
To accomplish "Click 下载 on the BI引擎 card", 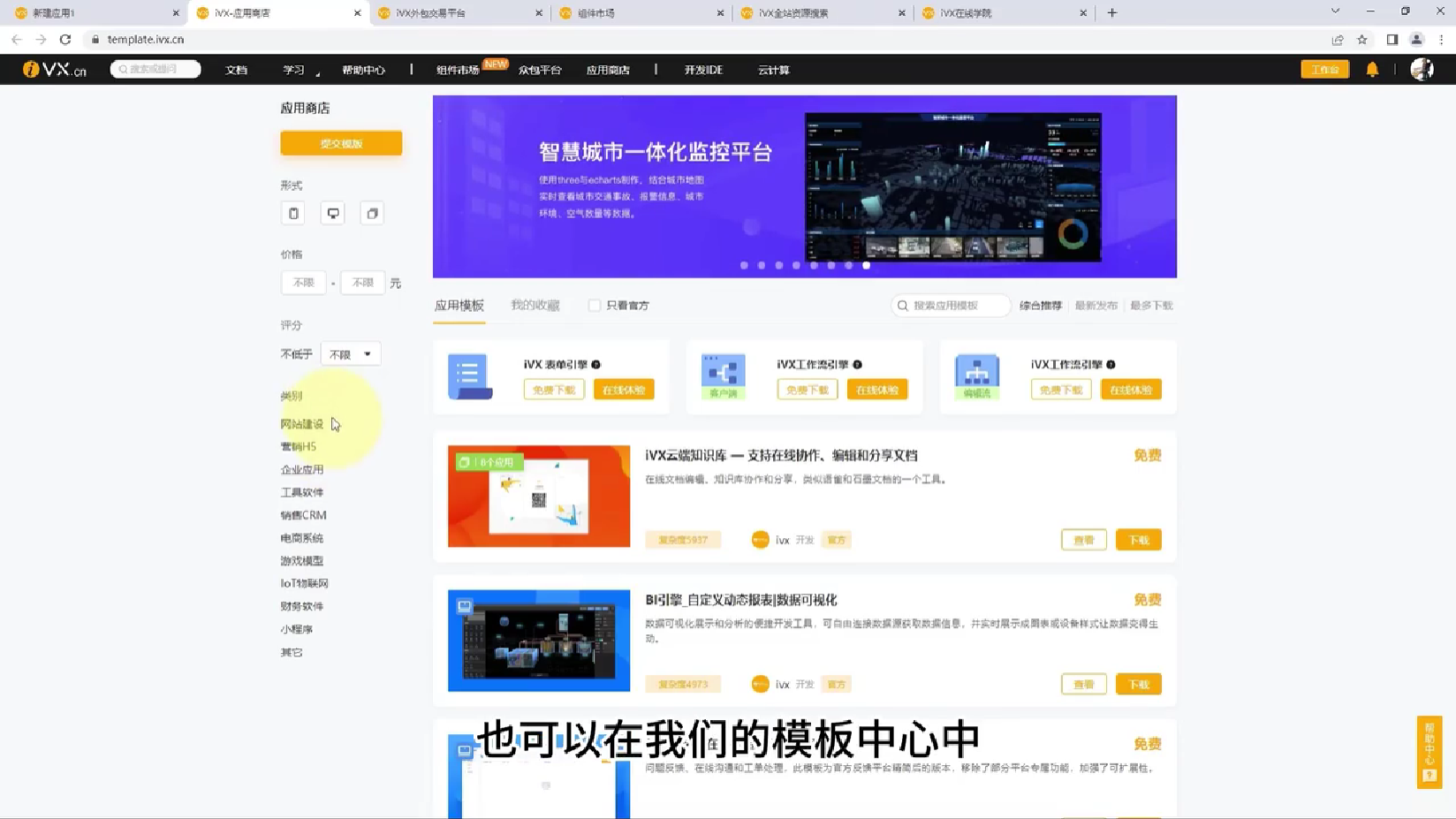I will (x=1139, y=684).
